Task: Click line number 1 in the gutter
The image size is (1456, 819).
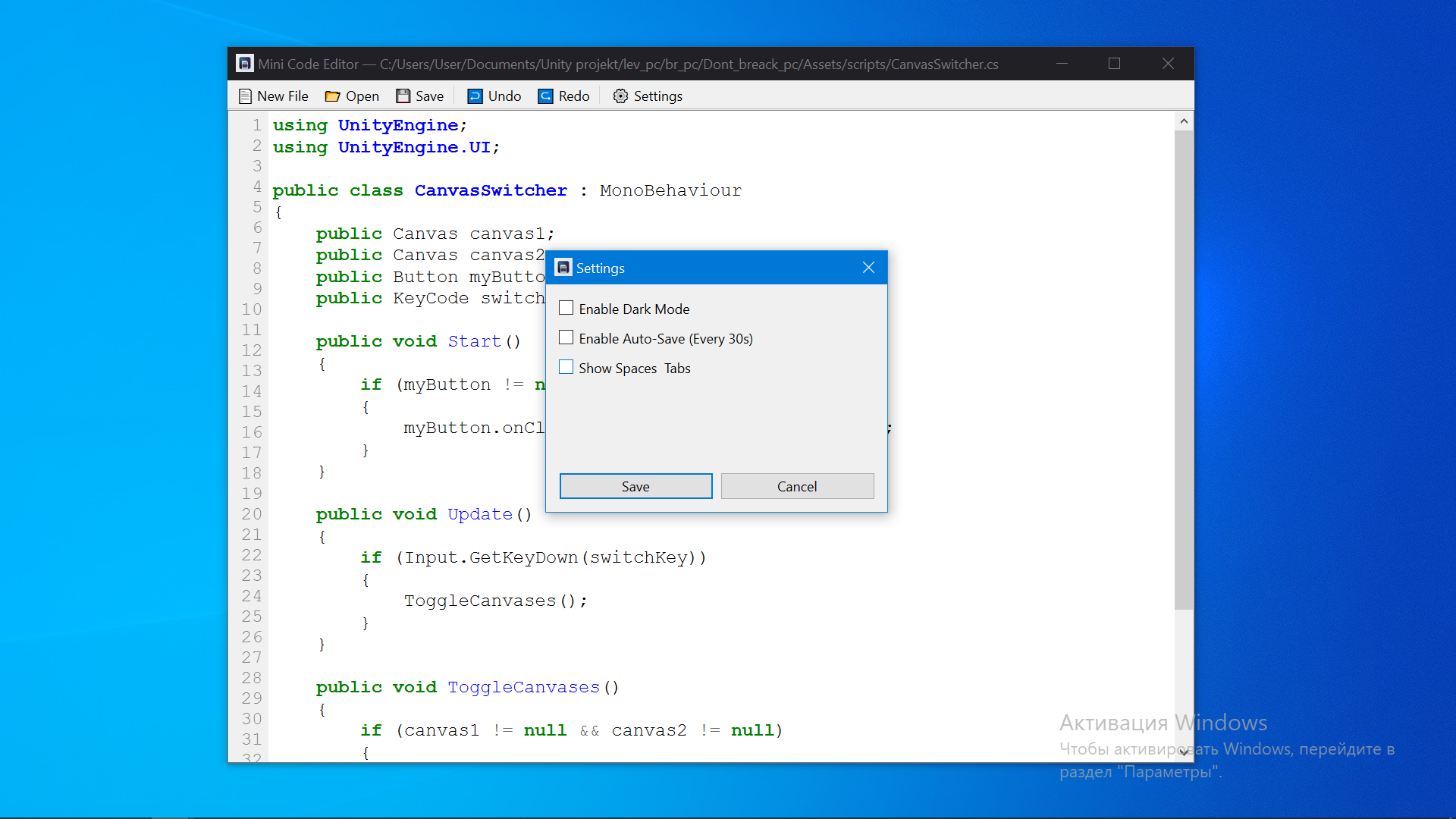Action: click(x=257, y=125)
